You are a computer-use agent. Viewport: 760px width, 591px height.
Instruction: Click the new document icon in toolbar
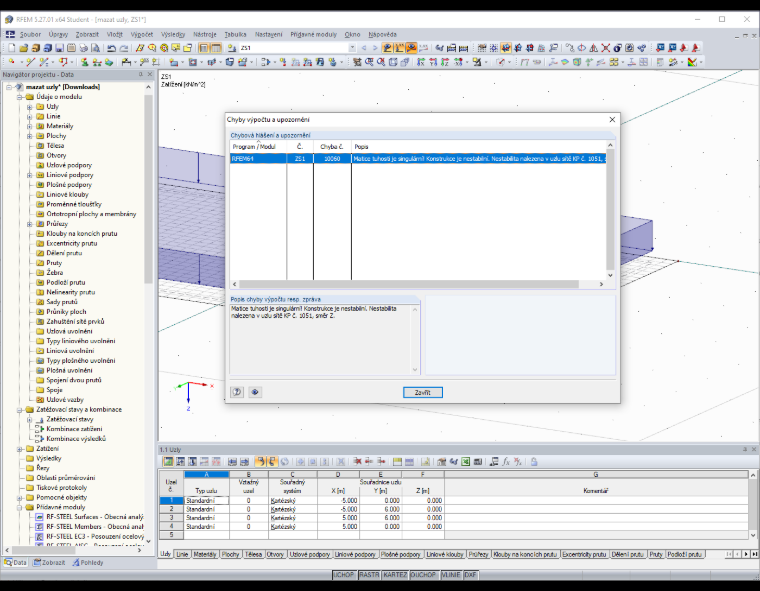12,48
